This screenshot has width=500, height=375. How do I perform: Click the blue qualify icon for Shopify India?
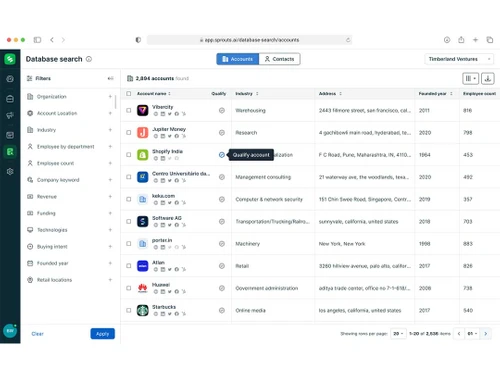(x=222, y=155)
